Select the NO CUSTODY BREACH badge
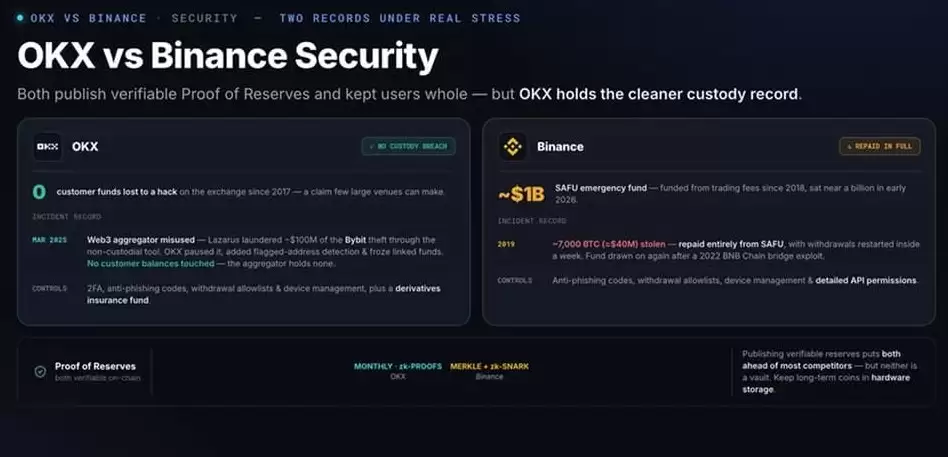This screenshot has height=457, width=948. click(408, 146)
